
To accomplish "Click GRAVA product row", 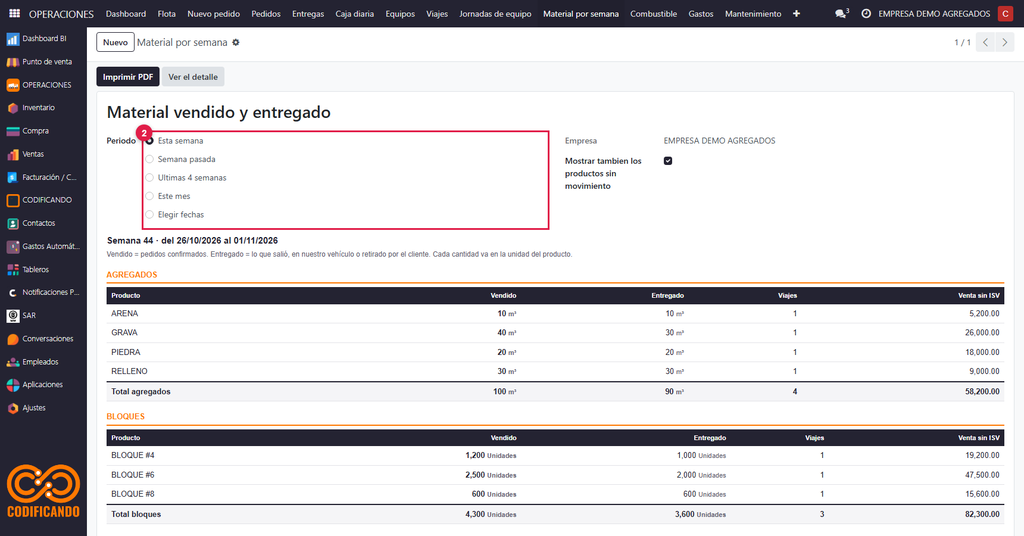I will point(555,333).
